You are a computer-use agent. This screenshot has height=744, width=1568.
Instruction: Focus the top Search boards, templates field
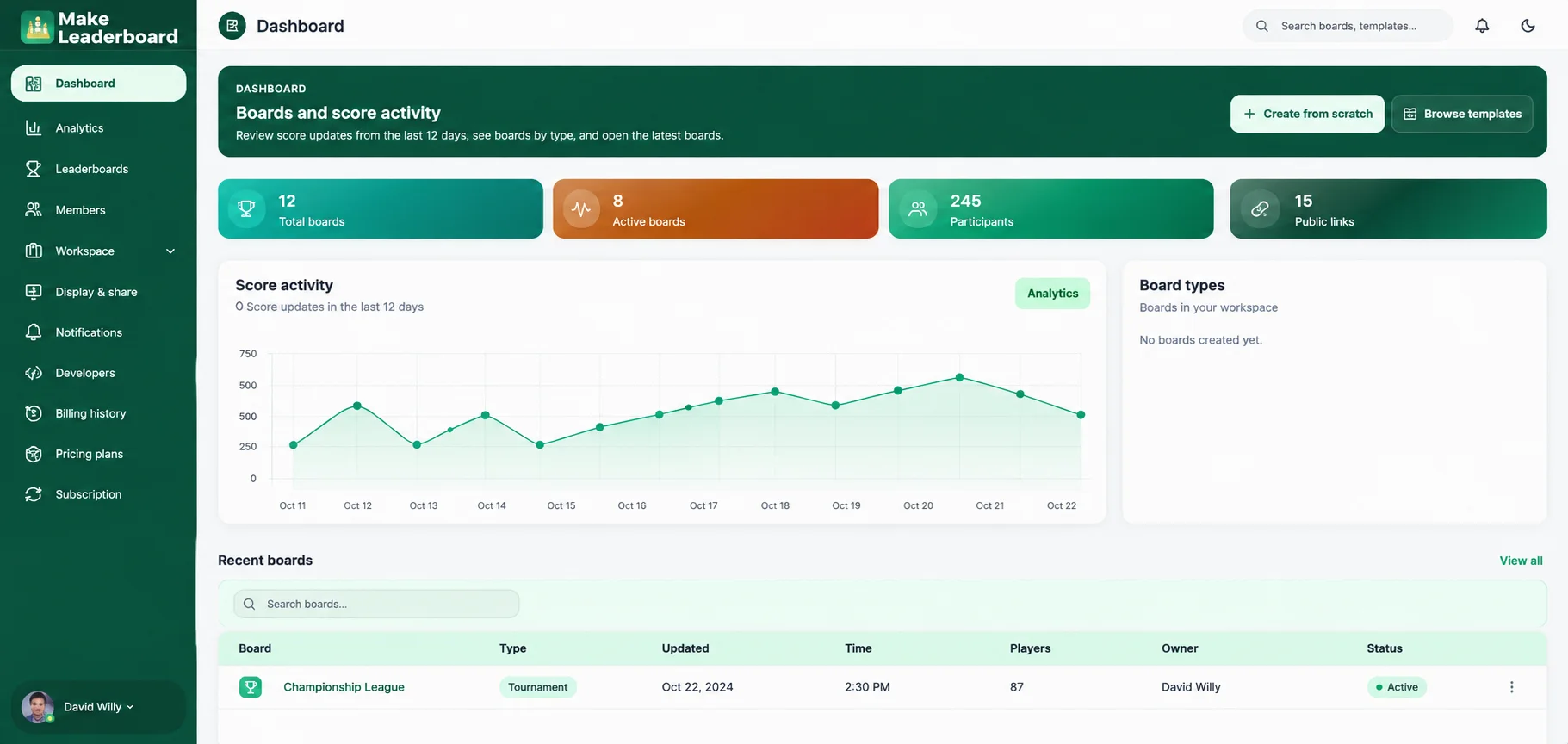1348,26
